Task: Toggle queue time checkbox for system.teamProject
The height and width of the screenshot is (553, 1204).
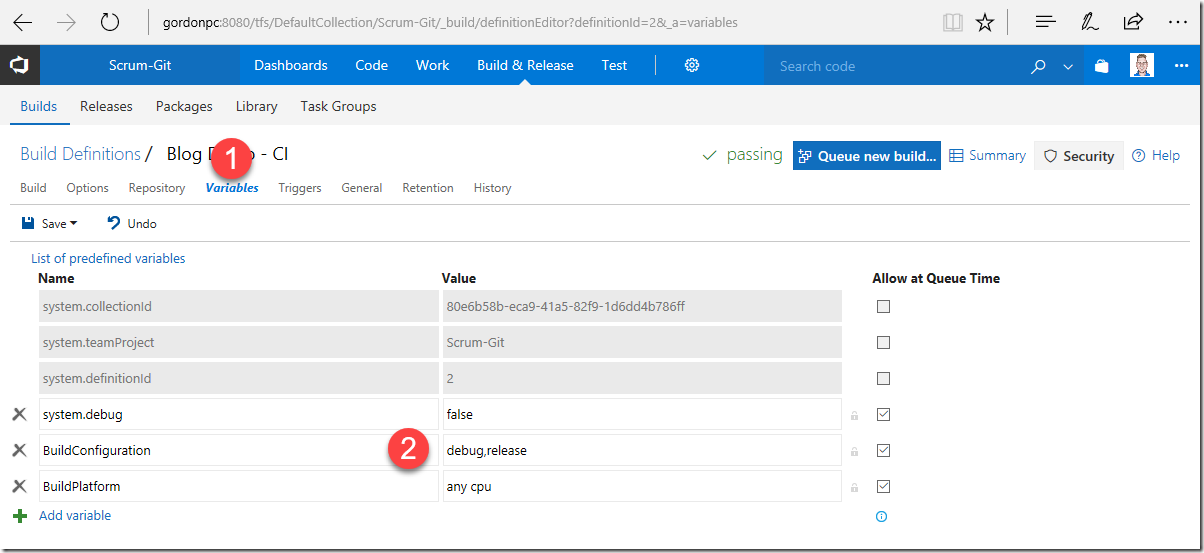Action: point(883,342)
